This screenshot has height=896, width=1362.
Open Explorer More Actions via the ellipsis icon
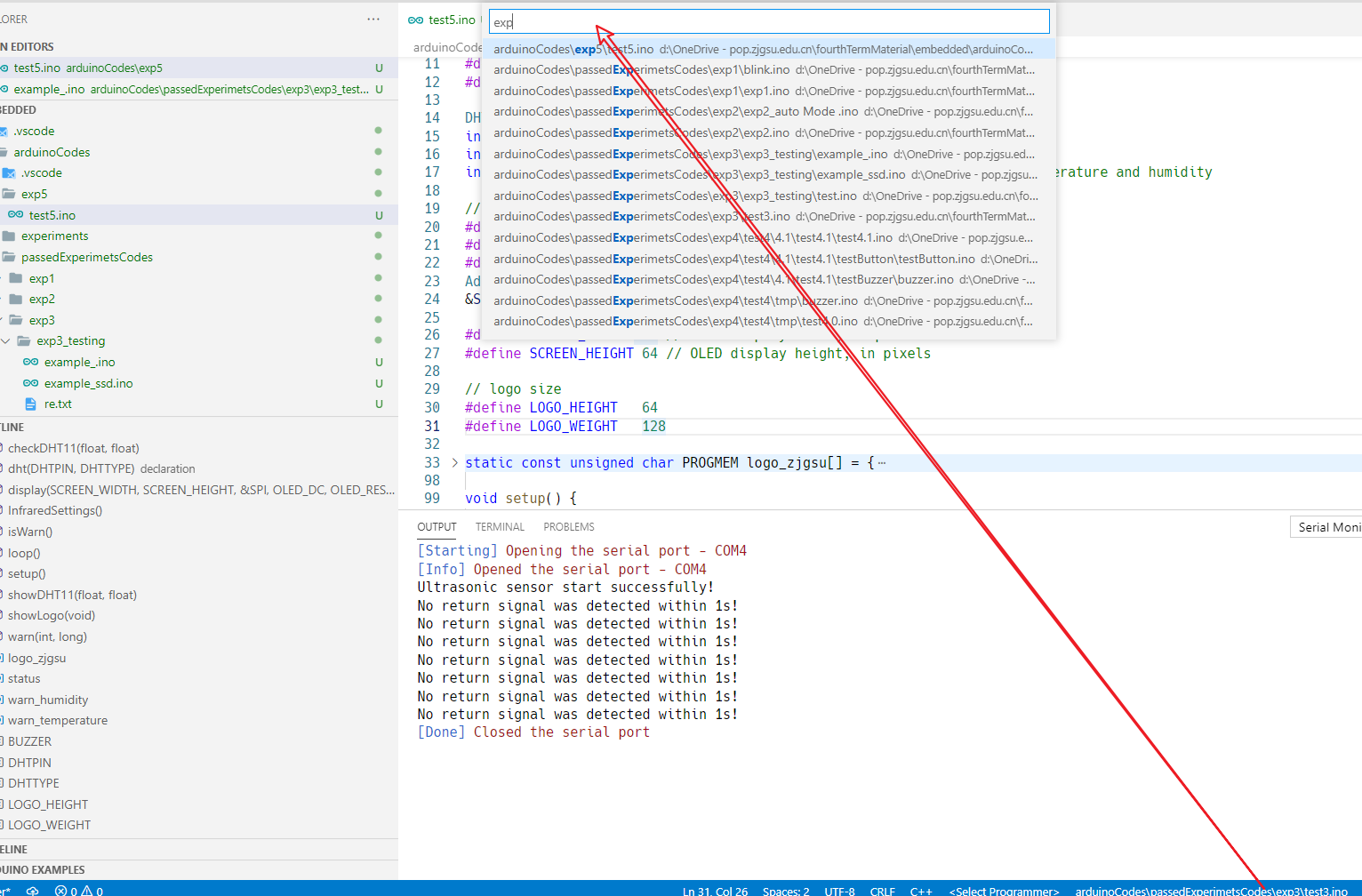[x=373, y=19]
